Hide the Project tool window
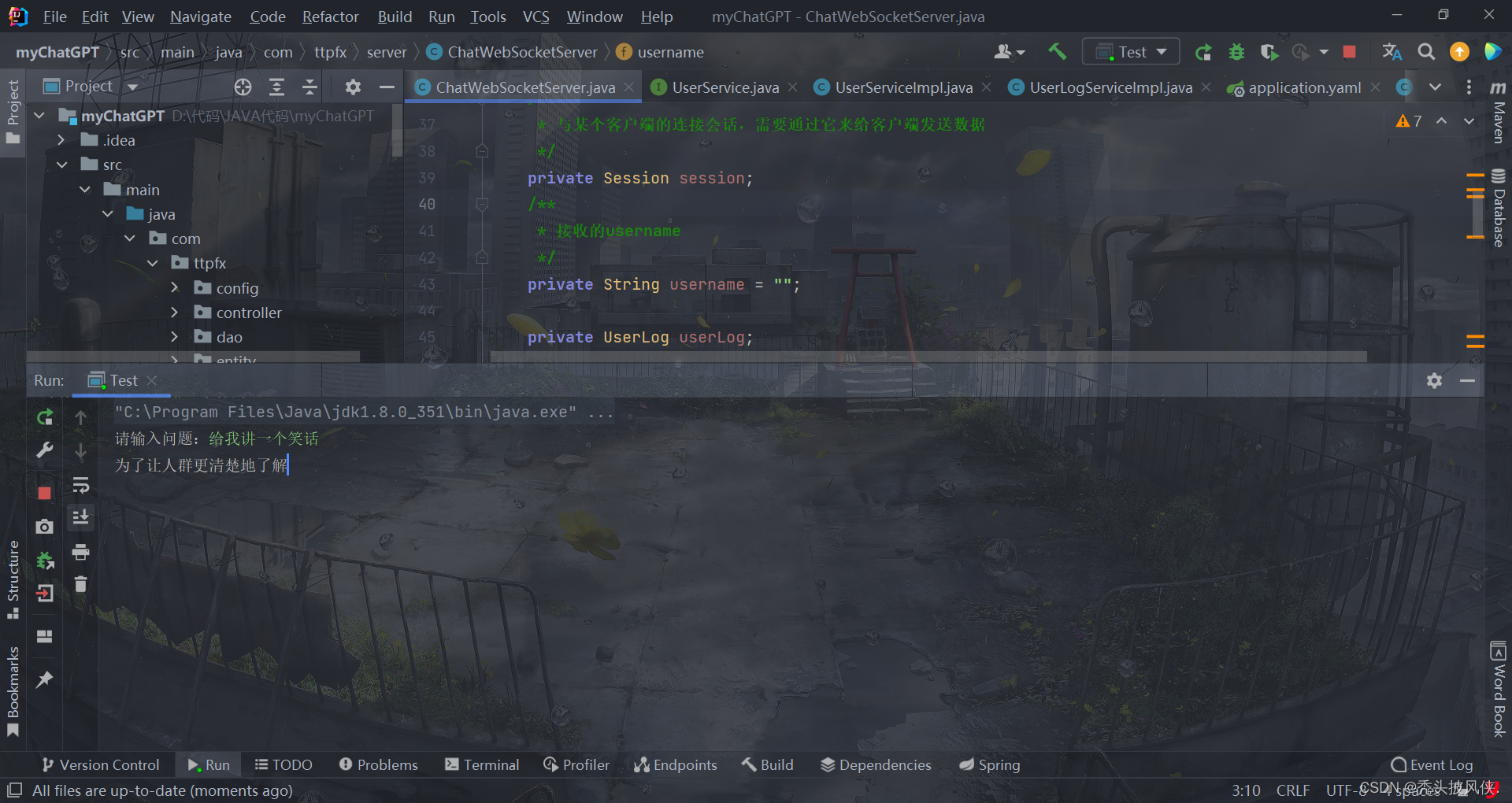Screen dimensions: 1512x803 click(x=387, y=87)
